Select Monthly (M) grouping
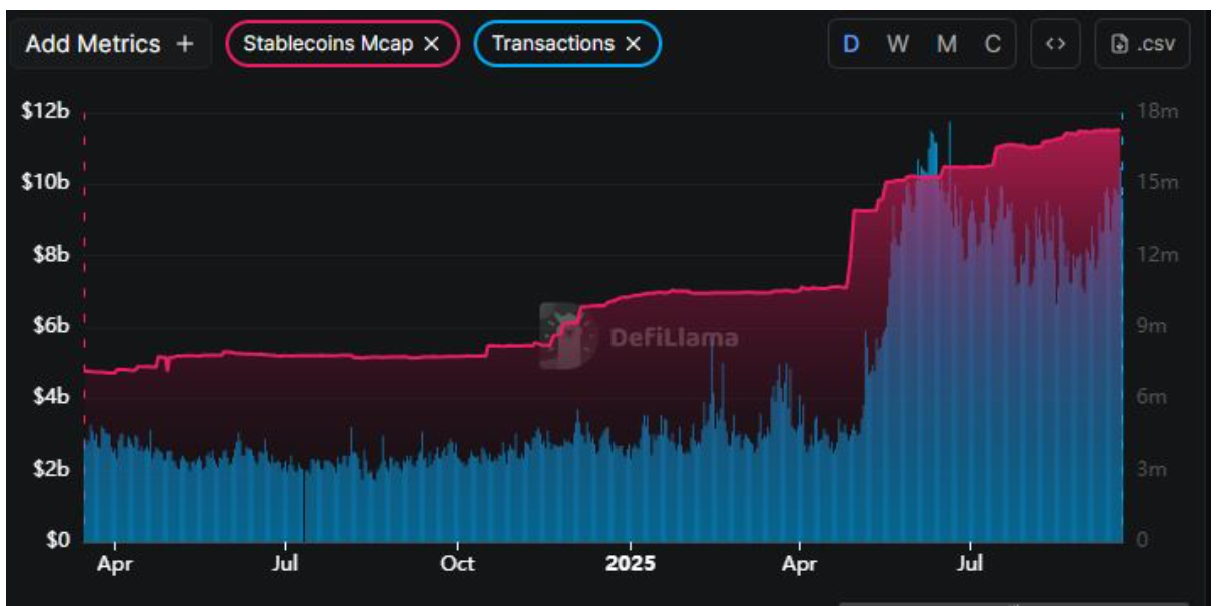This screenshot has height=606, width=1218. [946, 44]
